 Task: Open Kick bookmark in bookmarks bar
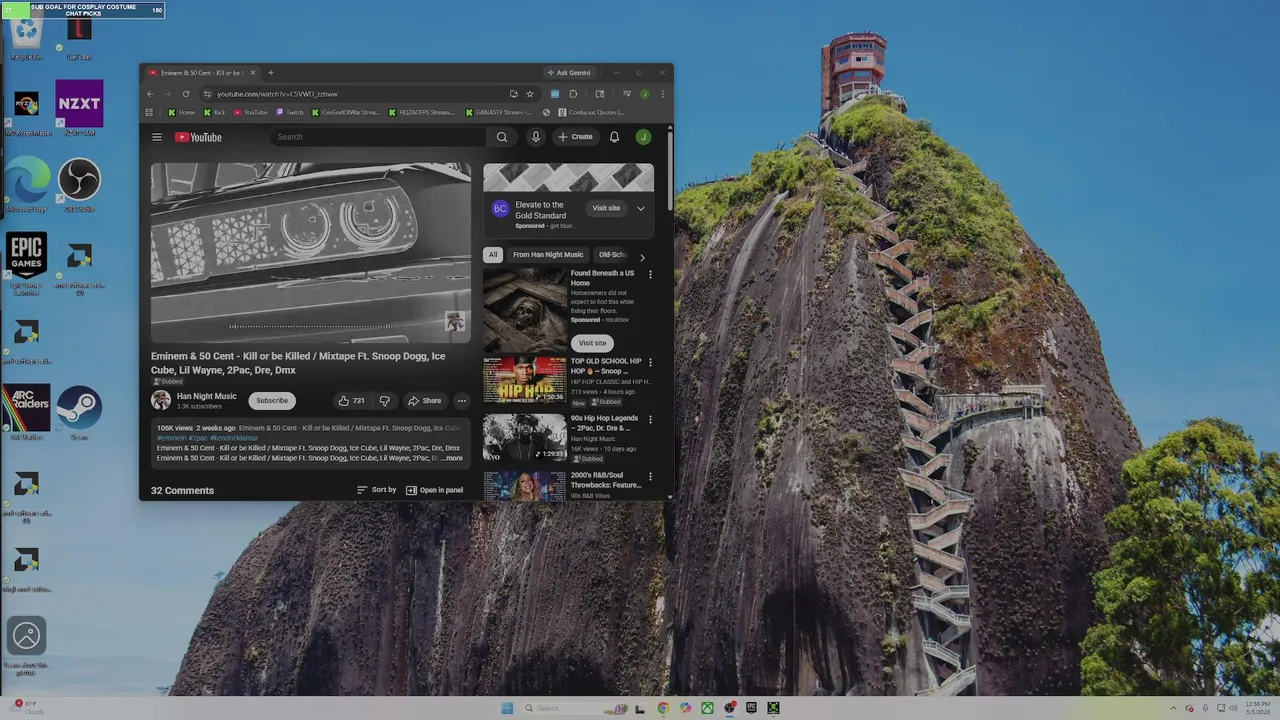click(214, 112)
